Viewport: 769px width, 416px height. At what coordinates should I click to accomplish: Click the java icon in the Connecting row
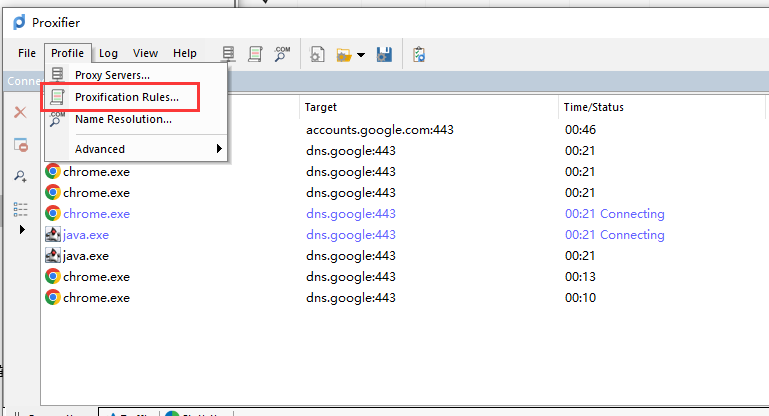click(x=53, y=234)
